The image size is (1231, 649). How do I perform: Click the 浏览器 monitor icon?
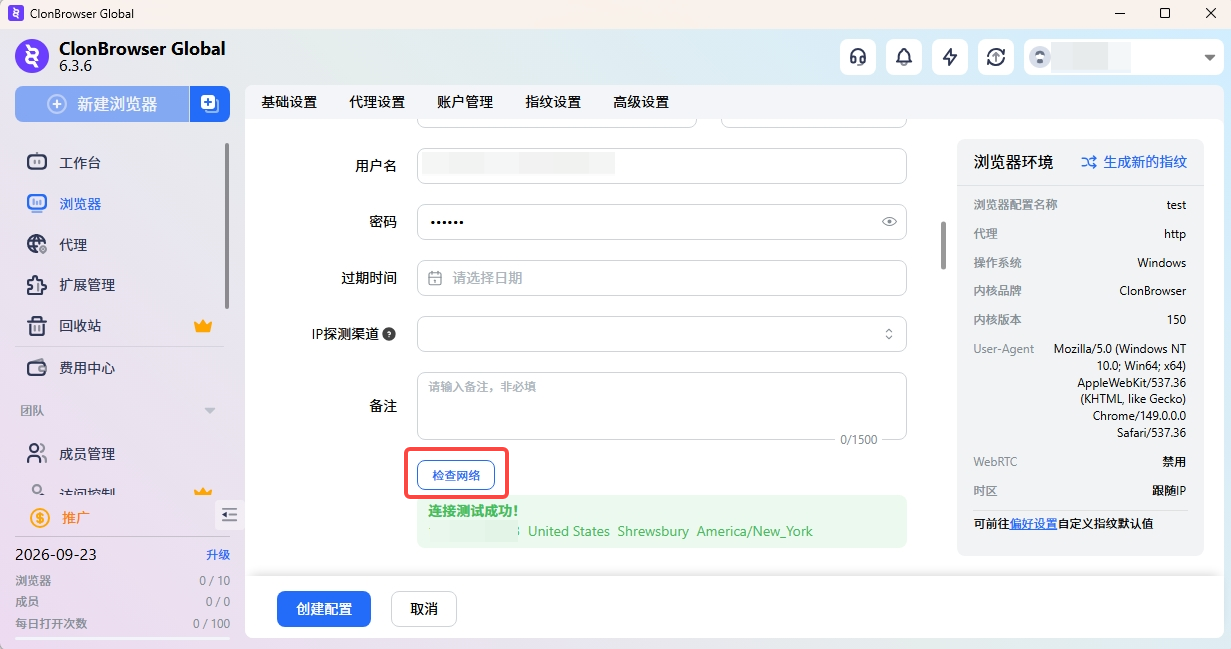click(37, 203)
